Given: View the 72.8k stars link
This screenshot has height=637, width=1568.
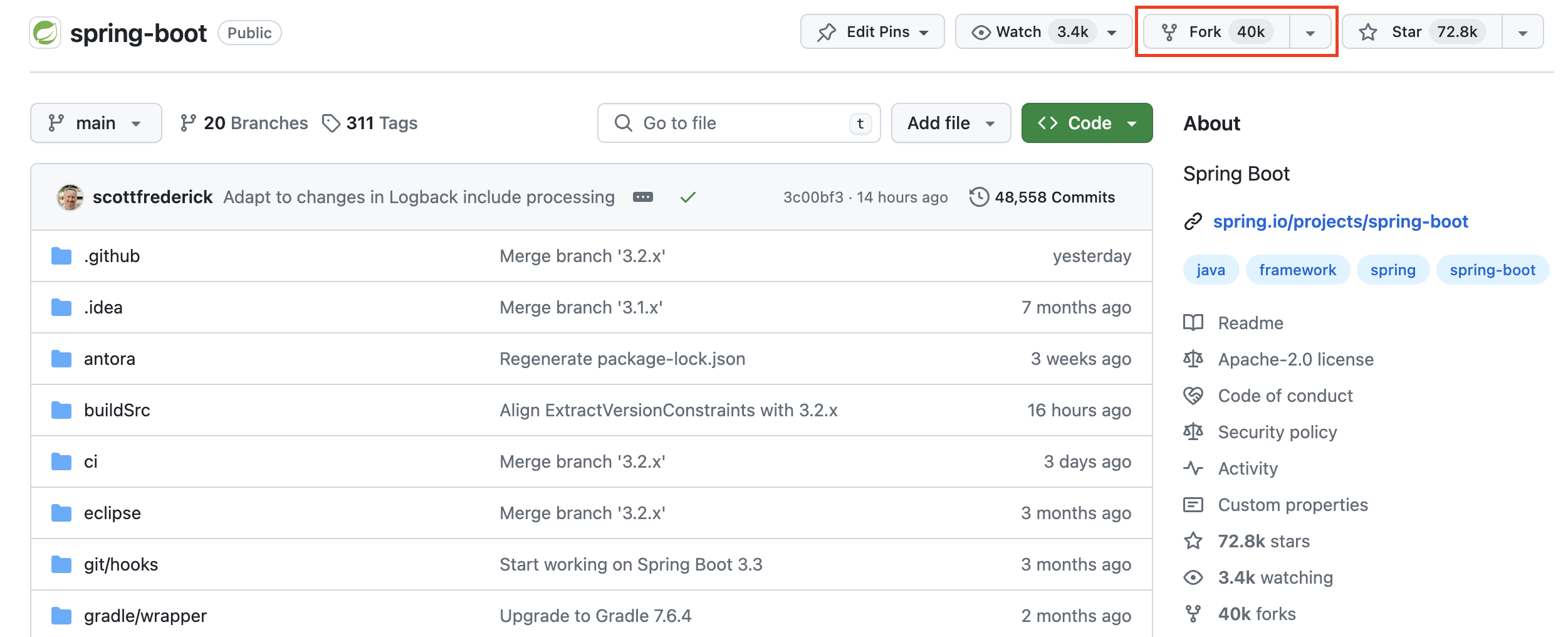Looking at the screenshot, I should pyautogui.click(x=1263, y=541).
